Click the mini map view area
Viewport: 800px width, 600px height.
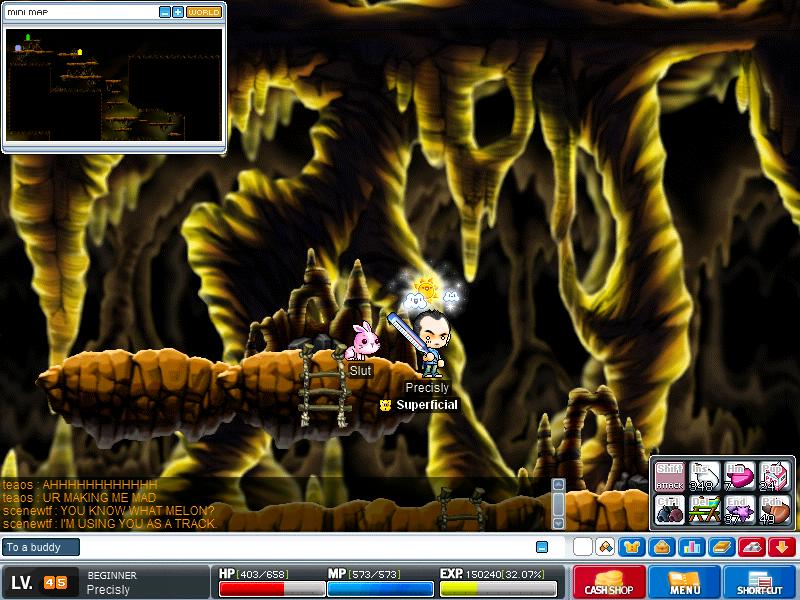click(114, 85)
